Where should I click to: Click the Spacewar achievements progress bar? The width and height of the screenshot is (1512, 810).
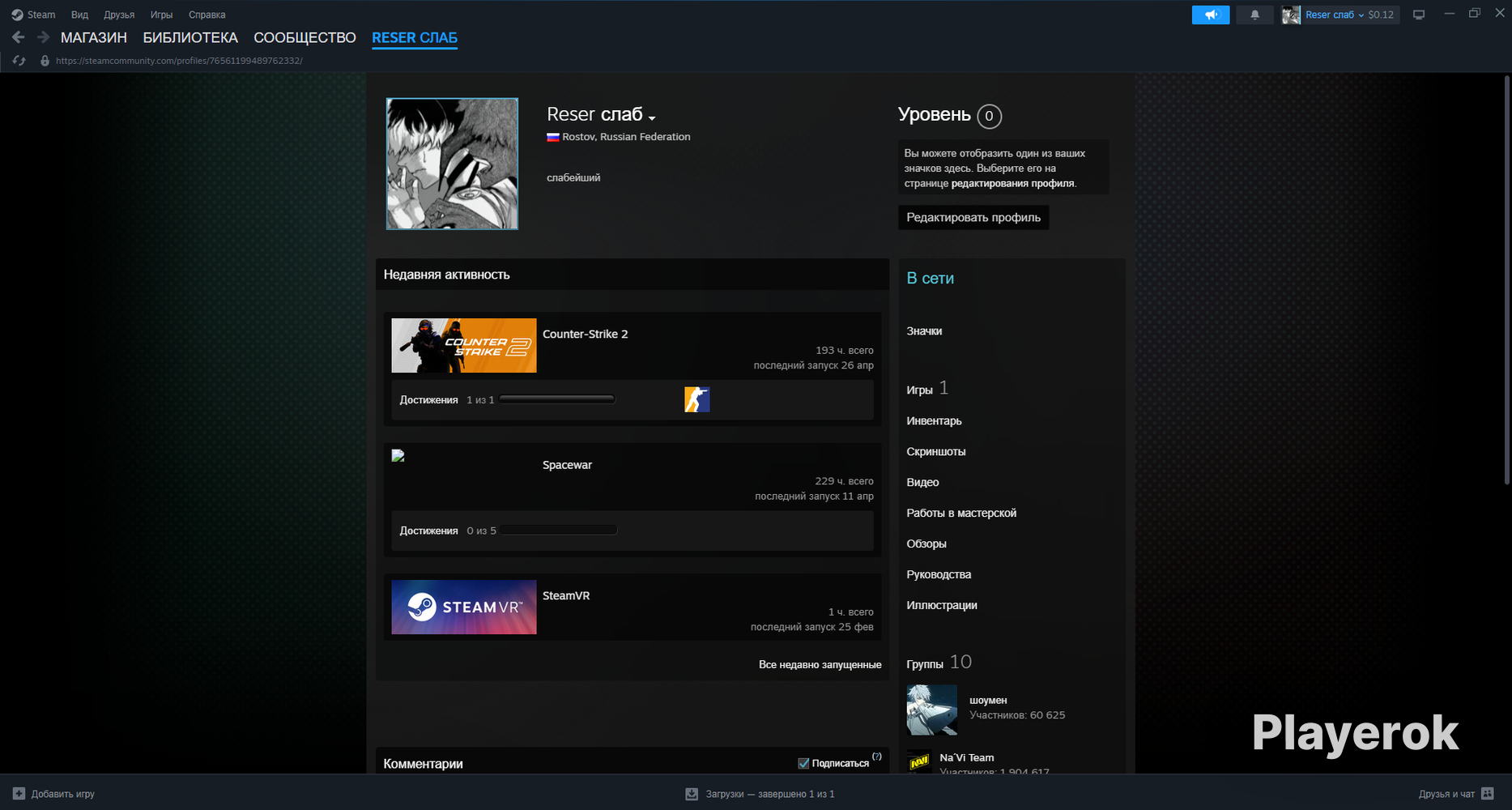(x=559, y=531)
